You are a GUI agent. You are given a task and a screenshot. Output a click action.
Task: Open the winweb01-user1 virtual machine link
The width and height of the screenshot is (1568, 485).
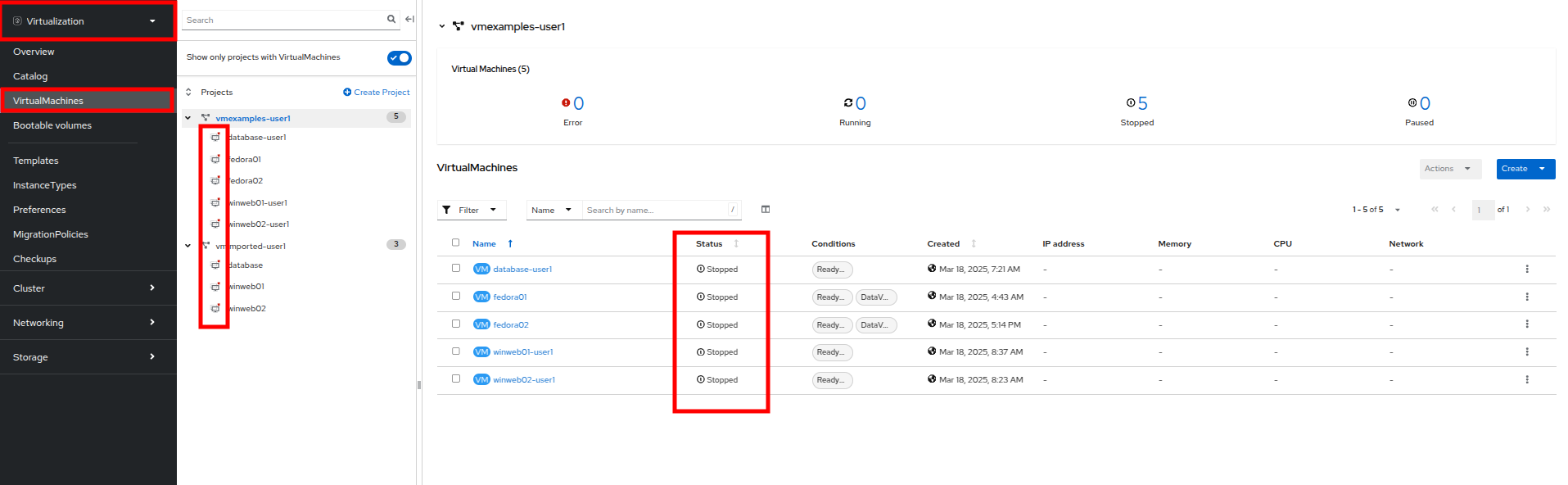click(522, 352)
